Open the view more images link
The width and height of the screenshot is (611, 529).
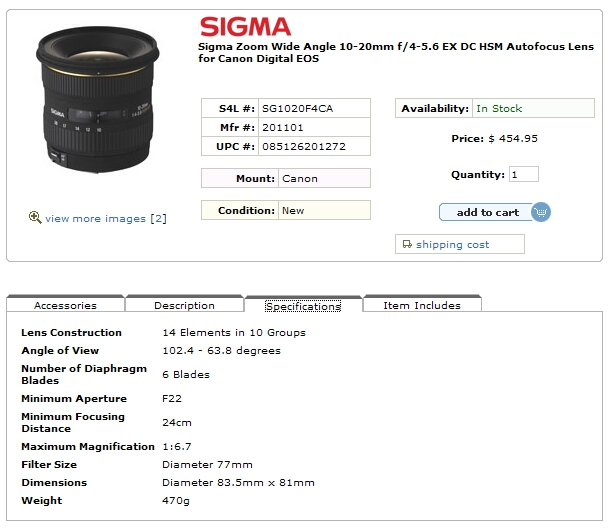(105, 218)
